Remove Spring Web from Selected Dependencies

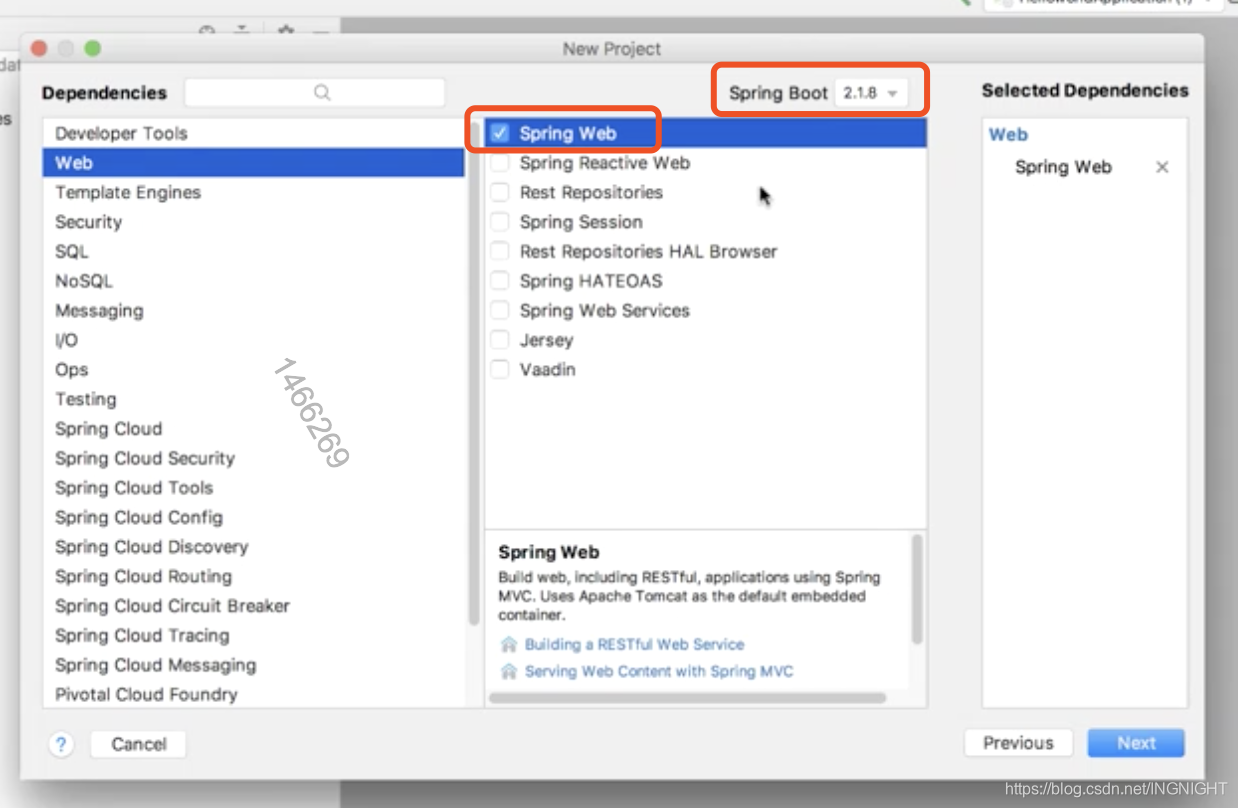pyautogui.click(x=1162, y=167)
